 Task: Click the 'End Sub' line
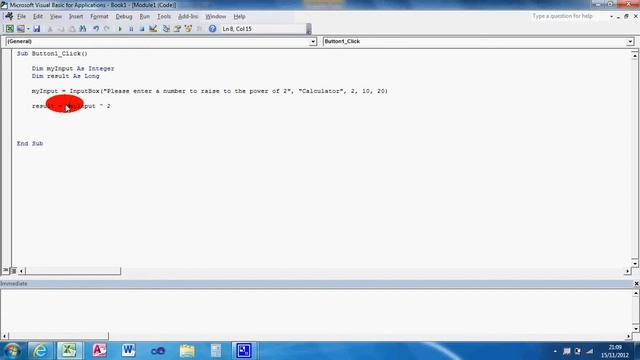coord(30,143)
